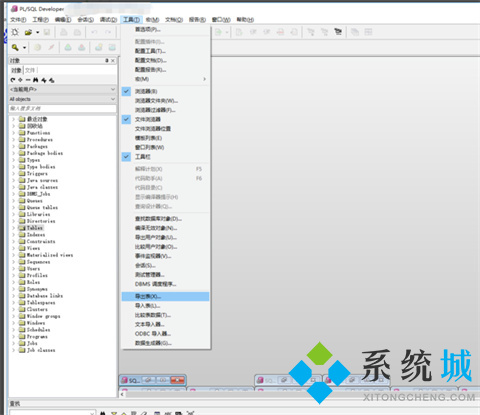
Task: Select 数据生成器(G)... menu entry
Action: [x=165, y=343]
